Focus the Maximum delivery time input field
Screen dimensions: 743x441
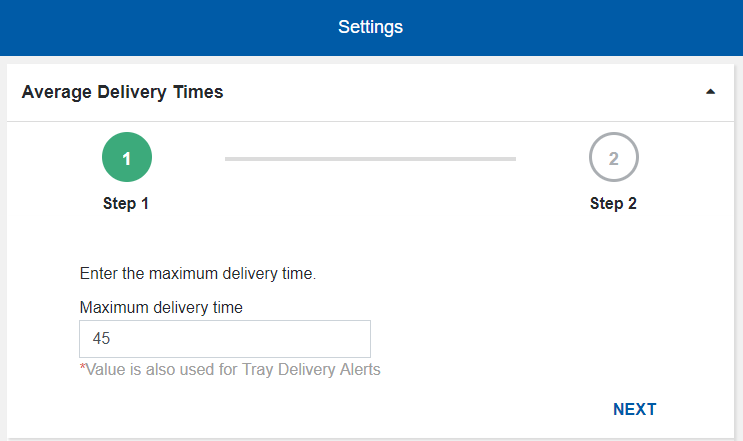[224, 339]
